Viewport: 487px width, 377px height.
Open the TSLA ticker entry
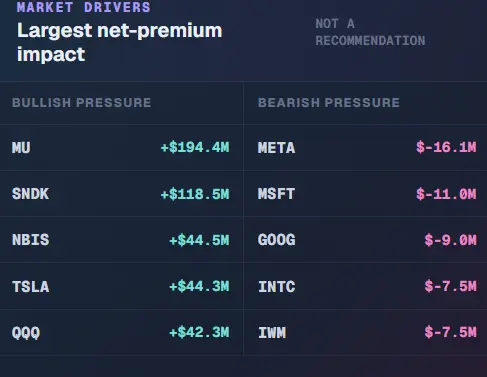(122, 286)
